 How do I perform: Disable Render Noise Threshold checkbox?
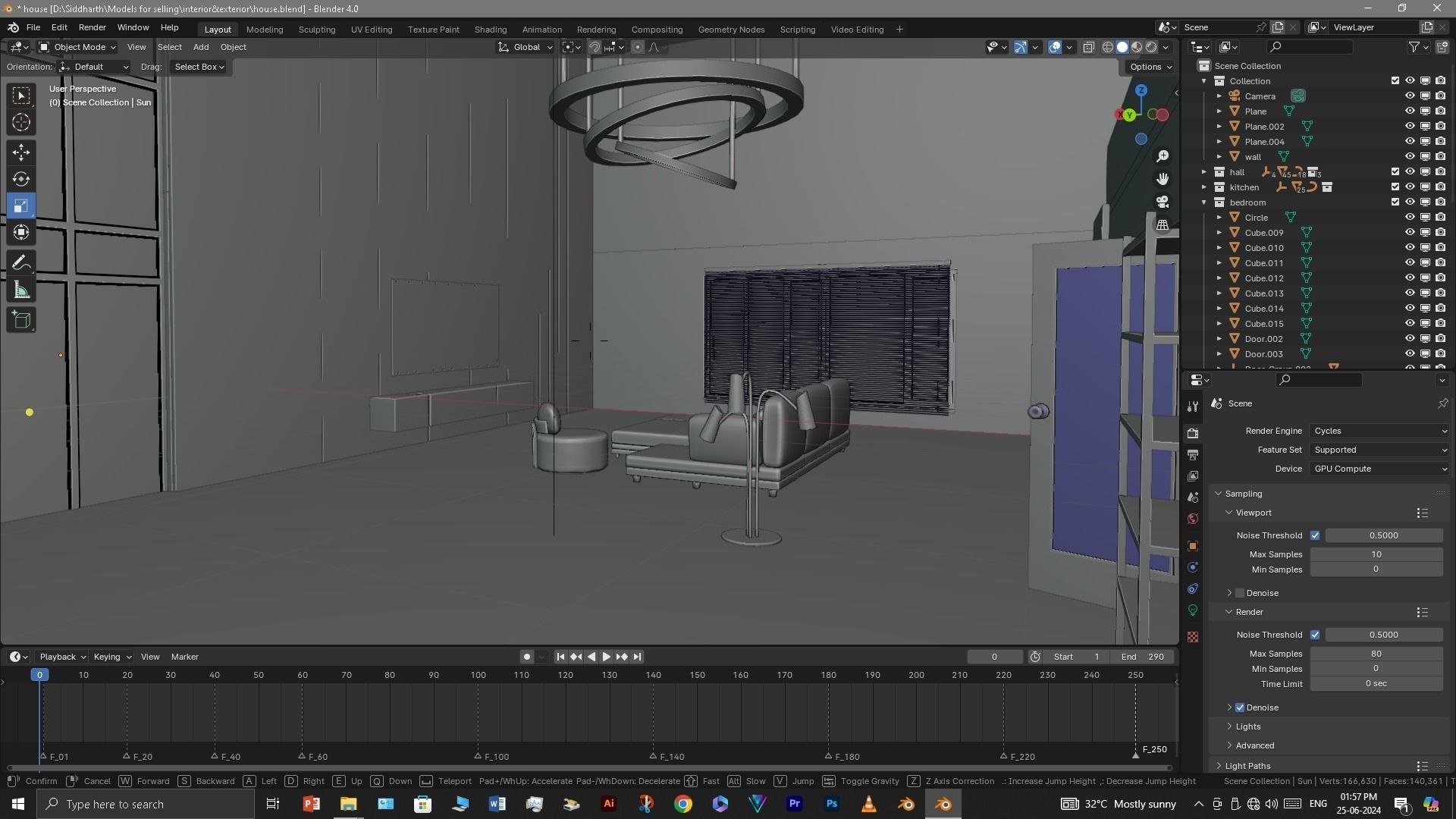pyautogui.click(x=1315, y=635)
